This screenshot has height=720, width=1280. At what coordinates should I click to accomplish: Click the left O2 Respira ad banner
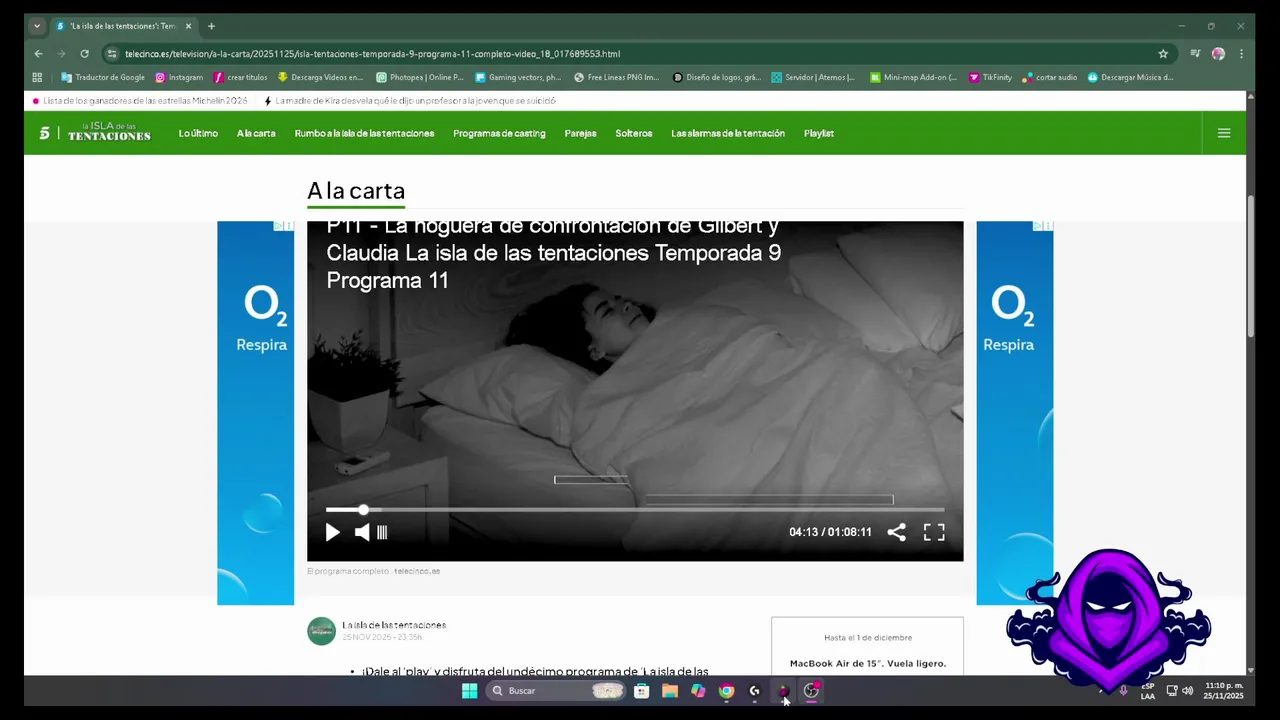255,413
